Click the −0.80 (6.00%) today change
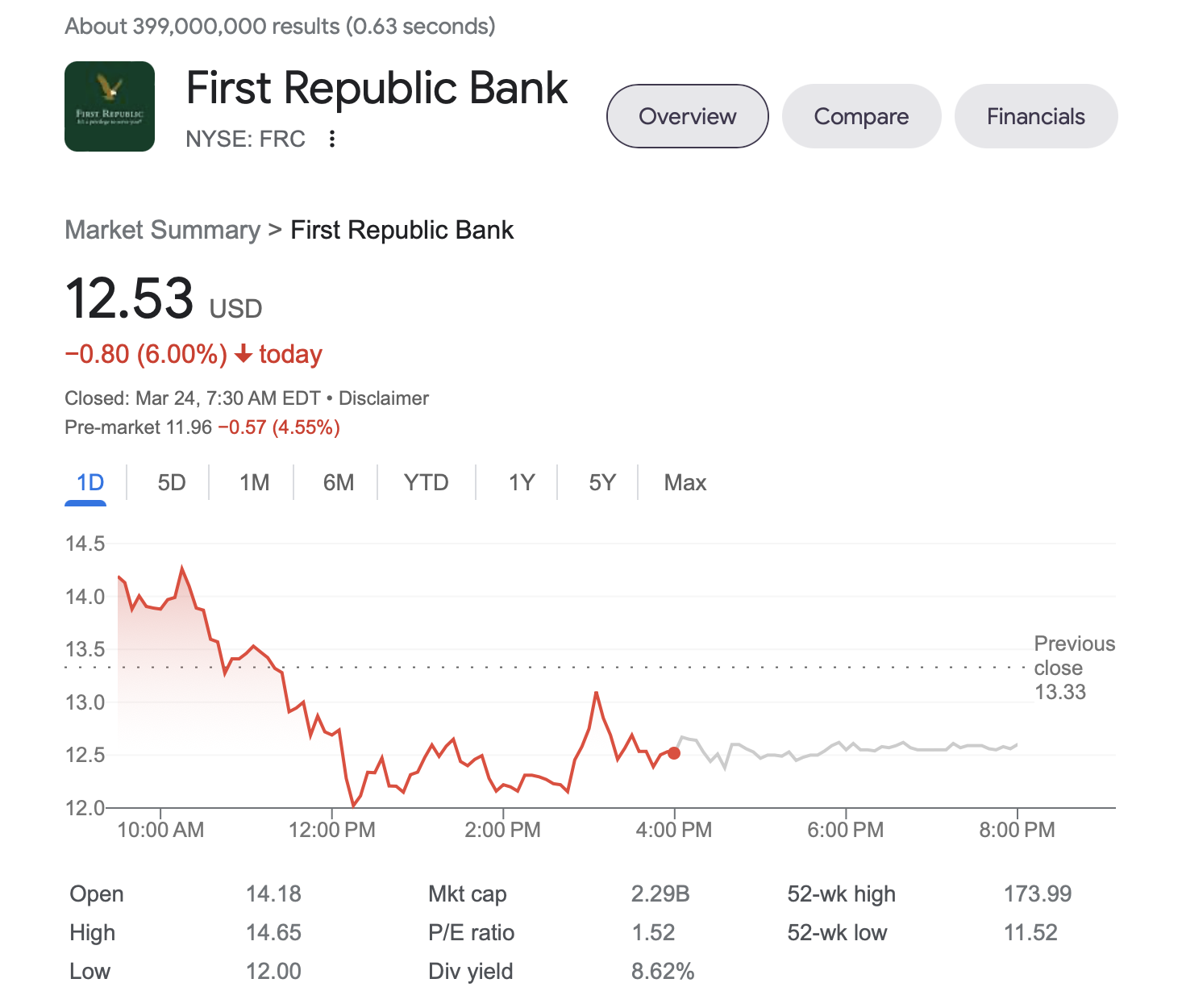 click(194, 354)
